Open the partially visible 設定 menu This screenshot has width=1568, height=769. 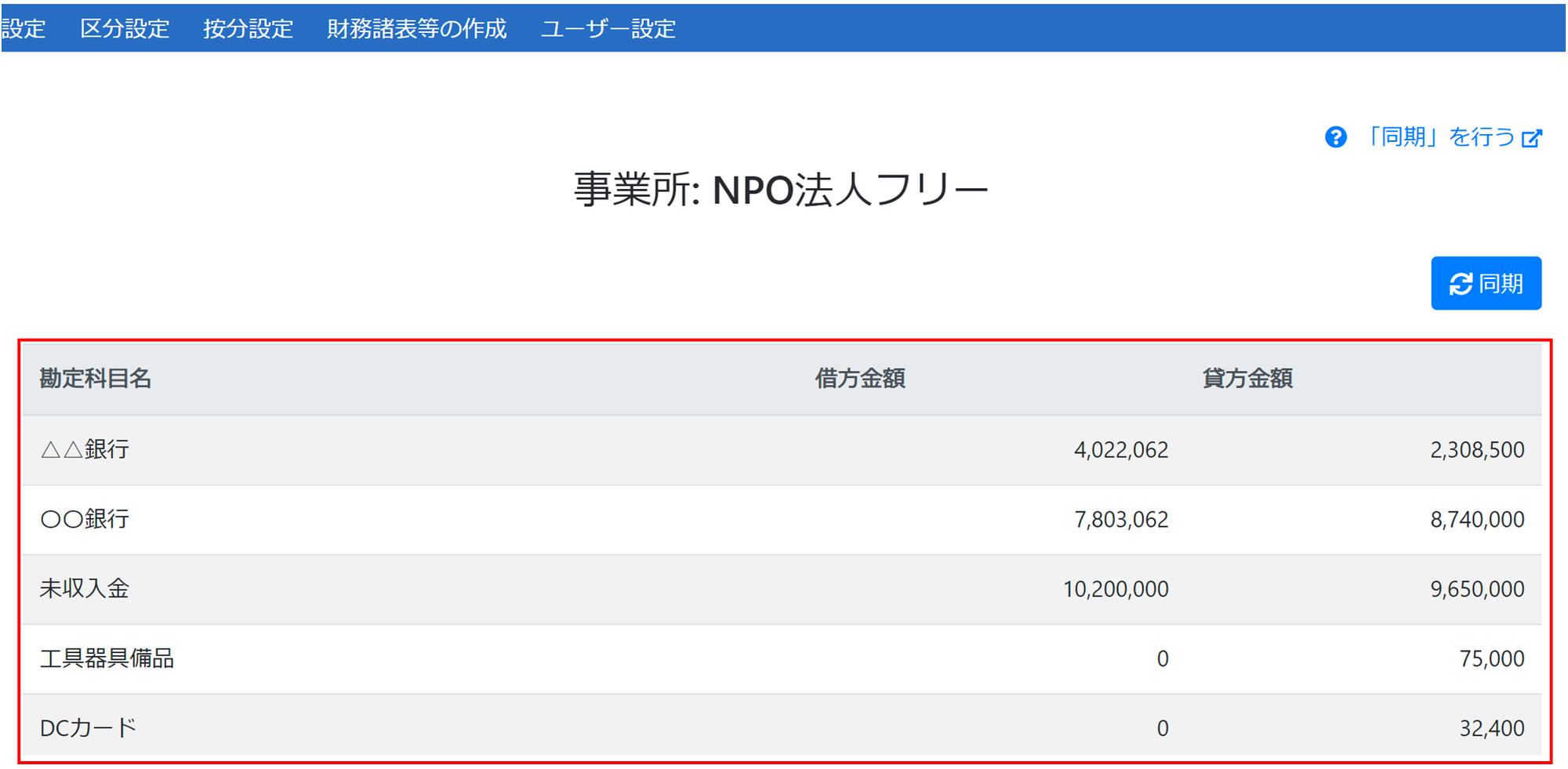click(x=23, y=29)
